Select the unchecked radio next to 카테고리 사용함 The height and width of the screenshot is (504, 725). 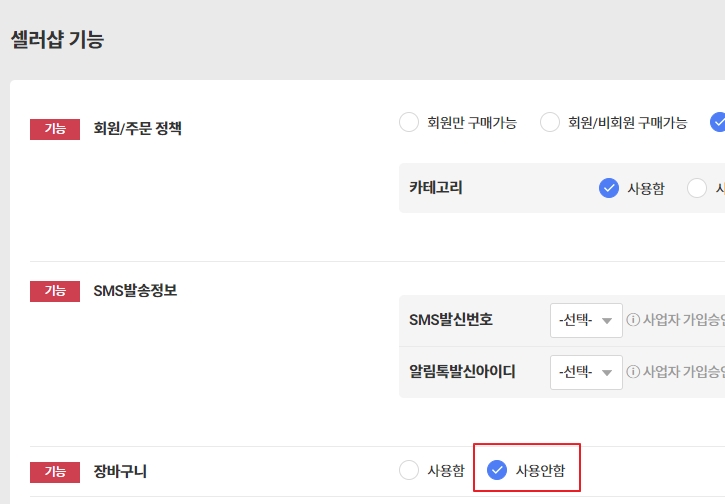coord(697,188)
